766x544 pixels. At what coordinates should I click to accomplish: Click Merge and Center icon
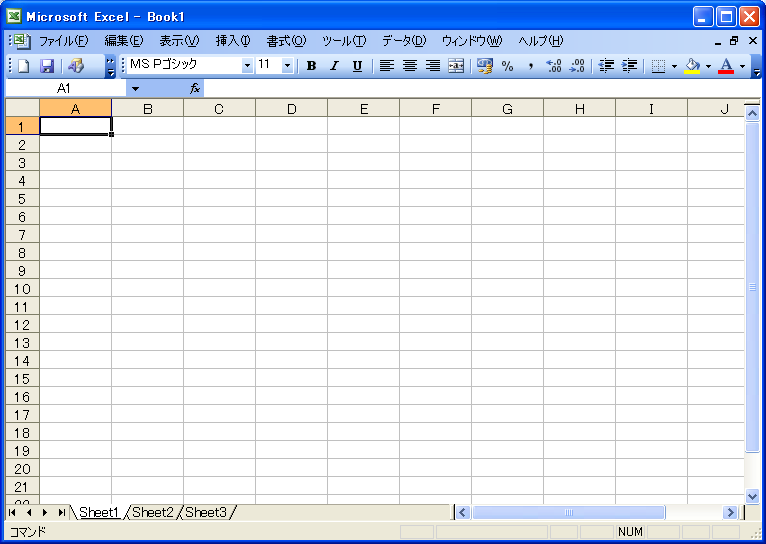456,66
